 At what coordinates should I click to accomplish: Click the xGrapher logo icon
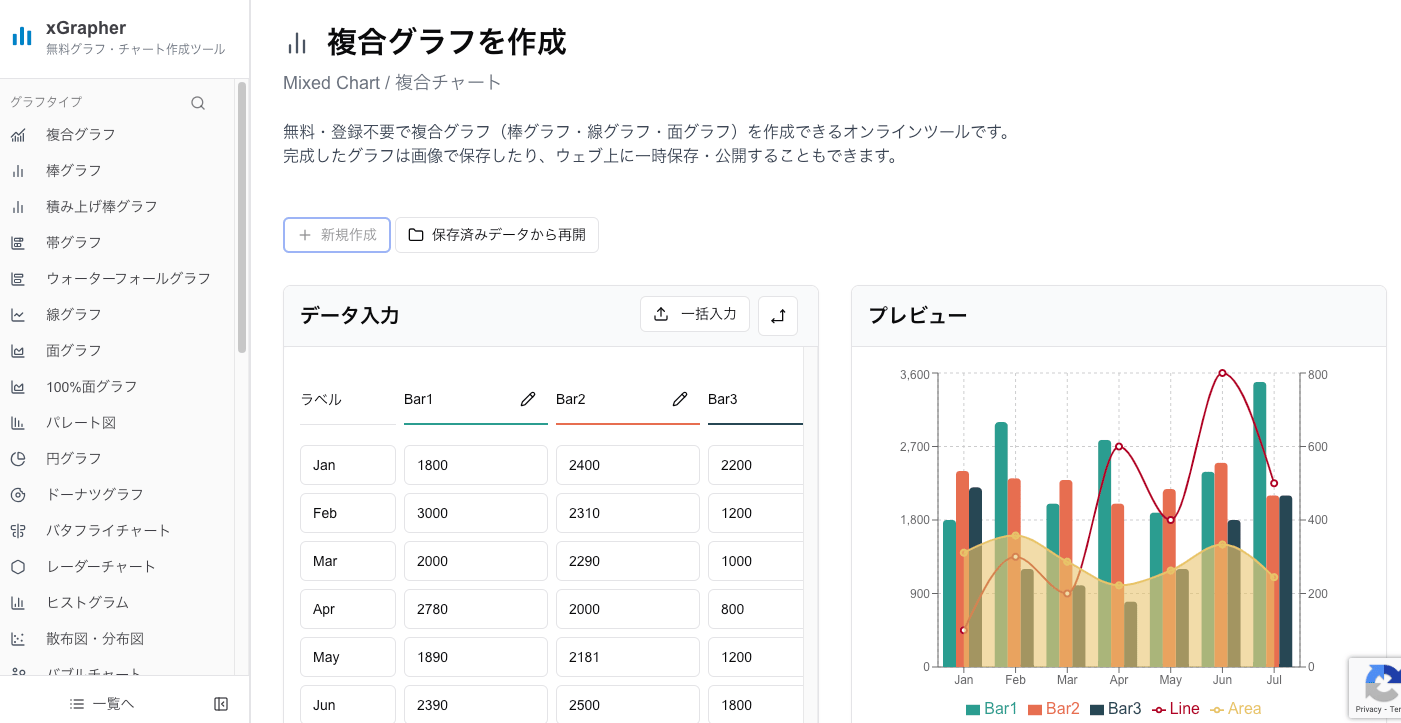tap(21, 35)
